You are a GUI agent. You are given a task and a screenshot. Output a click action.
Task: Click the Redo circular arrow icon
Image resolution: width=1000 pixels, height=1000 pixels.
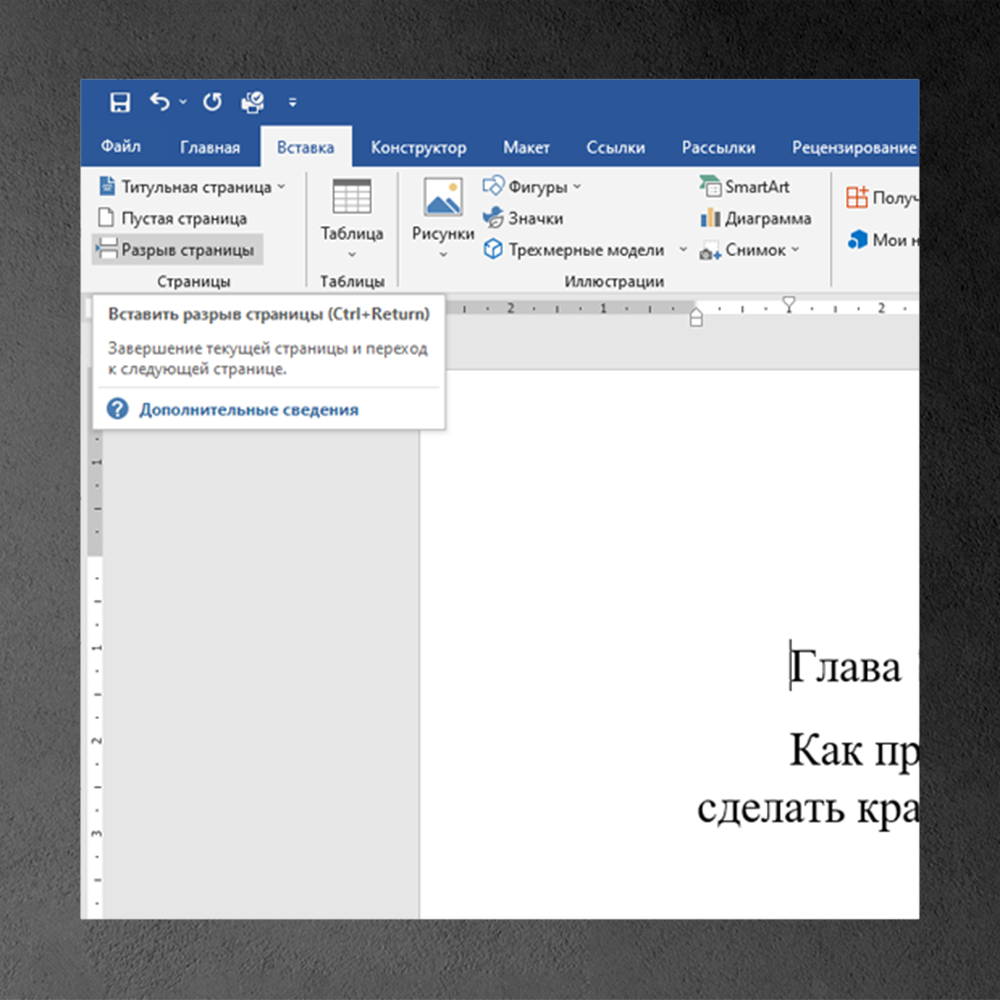click(x=212, y=101)
